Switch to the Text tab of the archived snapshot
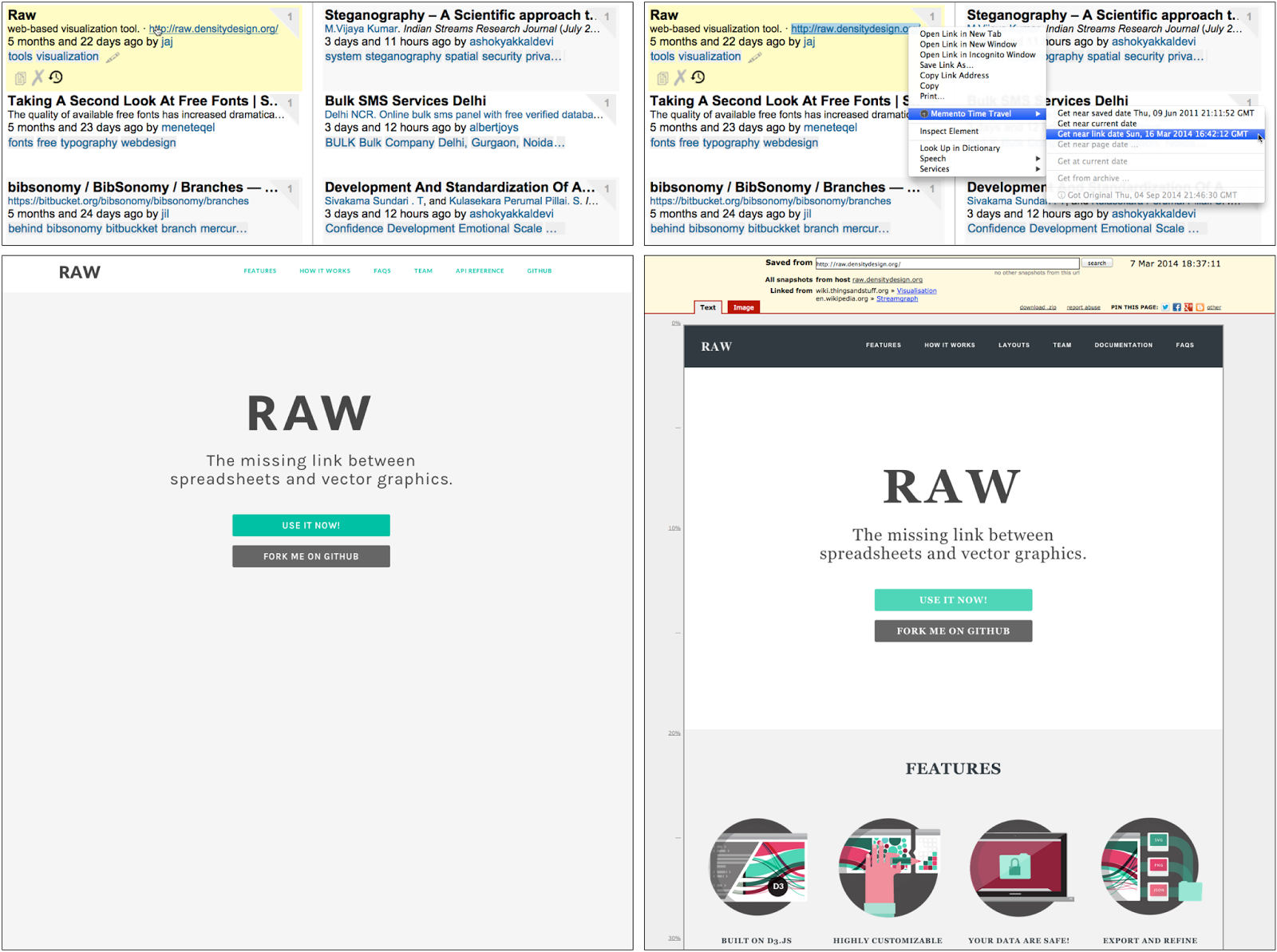The height and width of the screenshot is (952, 1277). 708,307
